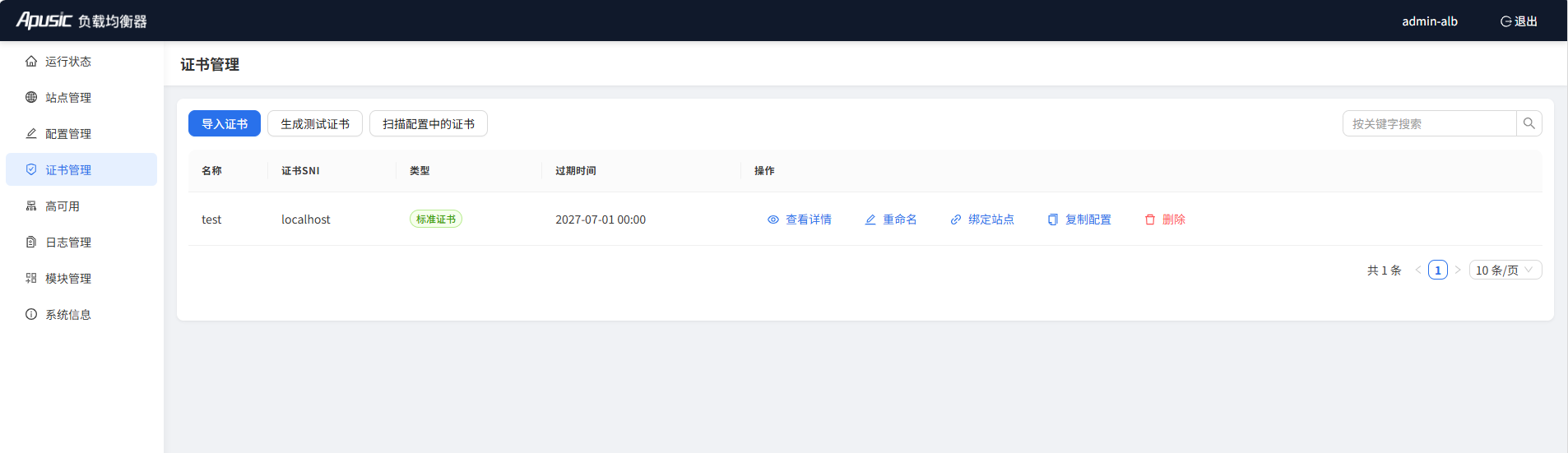This screenshot has height=453, width=1568.
Task: Select 配置管理 in the sidebar
Action: (81, 134)
